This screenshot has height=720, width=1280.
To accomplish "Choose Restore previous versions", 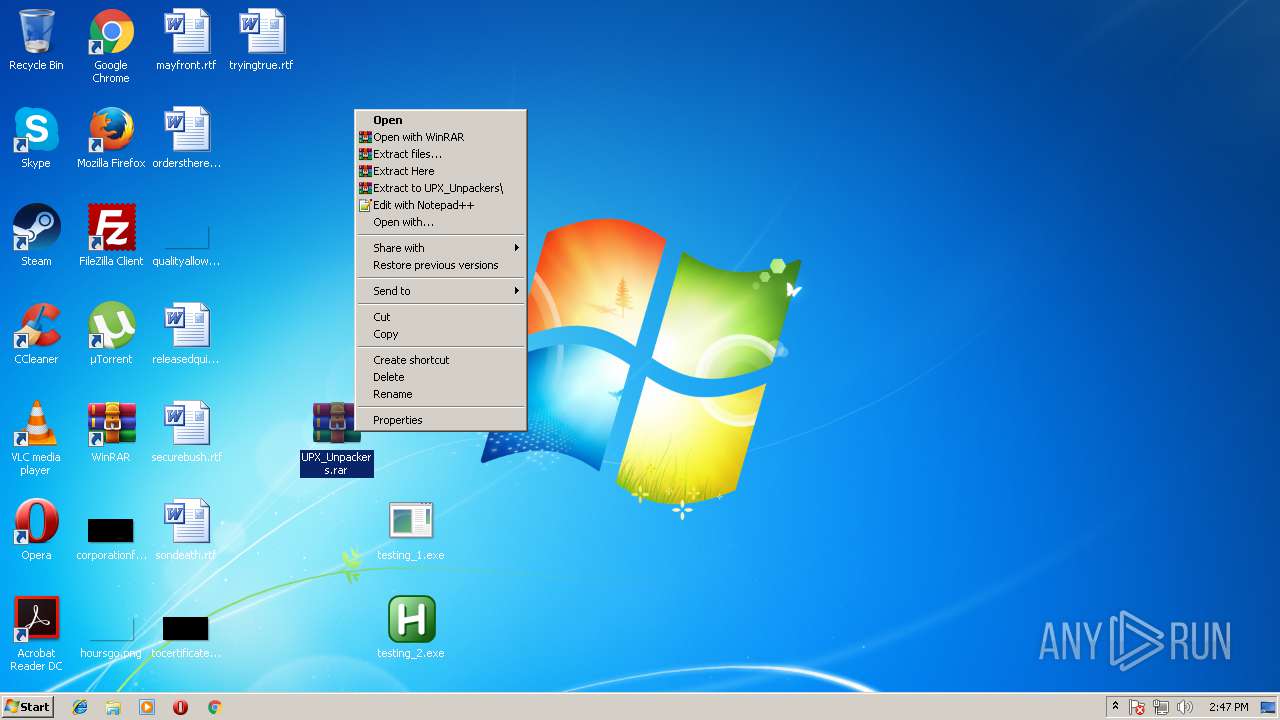I will click(x=440, y=265).
